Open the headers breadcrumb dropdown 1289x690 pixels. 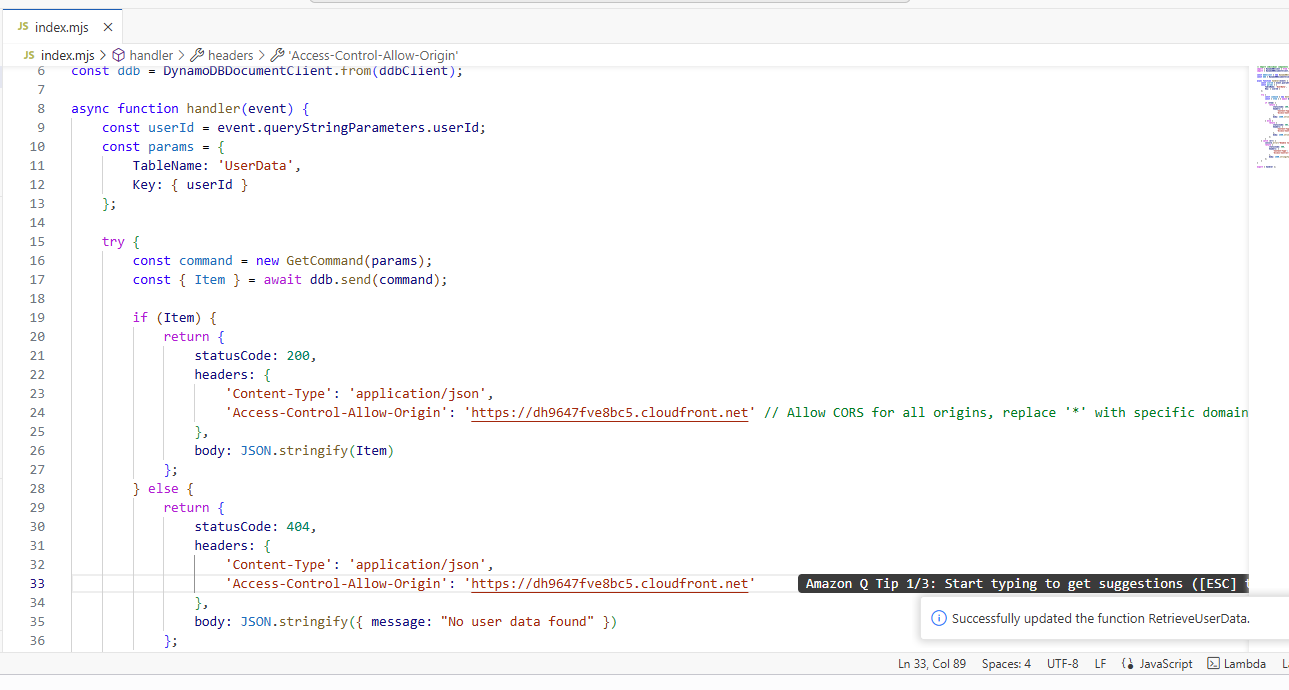point(230,56)
